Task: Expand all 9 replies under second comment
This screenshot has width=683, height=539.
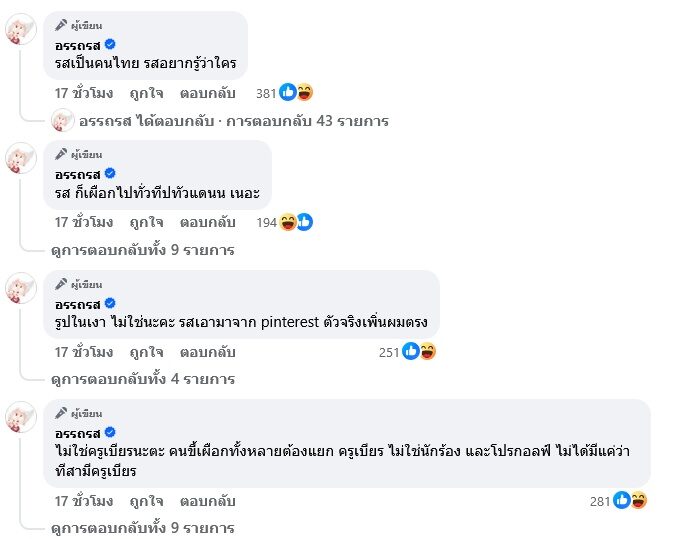Action: [x=143, y=250]
